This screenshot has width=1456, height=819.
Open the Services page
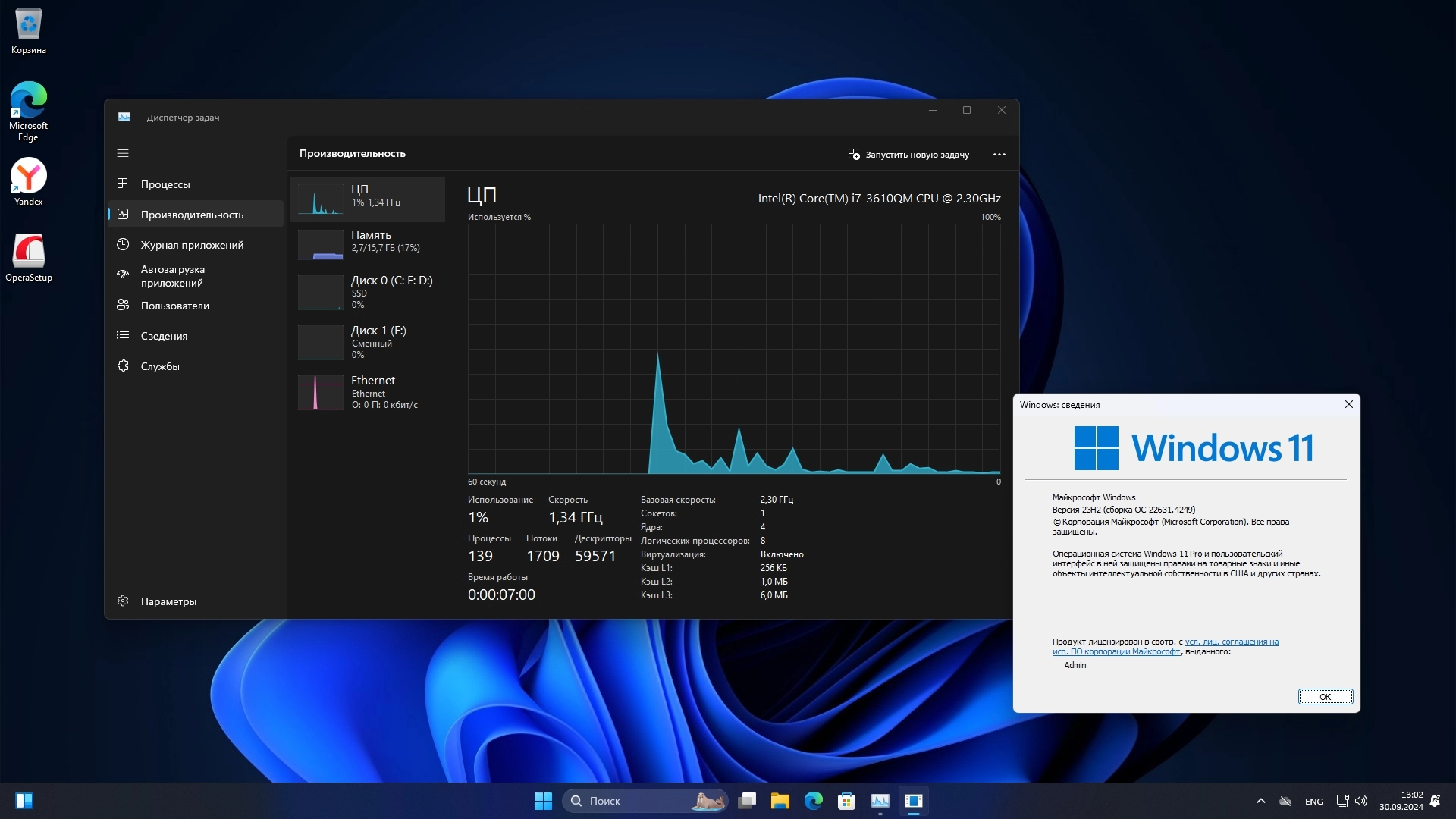click(160, 366)
